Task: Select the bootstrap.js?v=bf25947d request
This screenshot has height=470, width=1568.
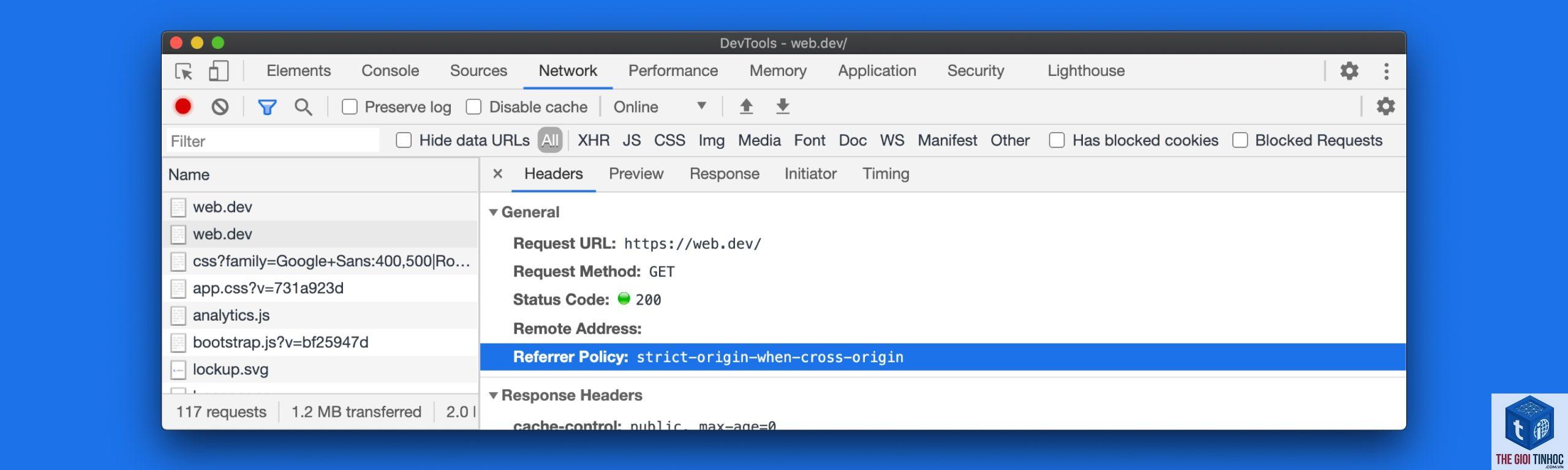Action: pyautogui.click(x=320, y=342)
